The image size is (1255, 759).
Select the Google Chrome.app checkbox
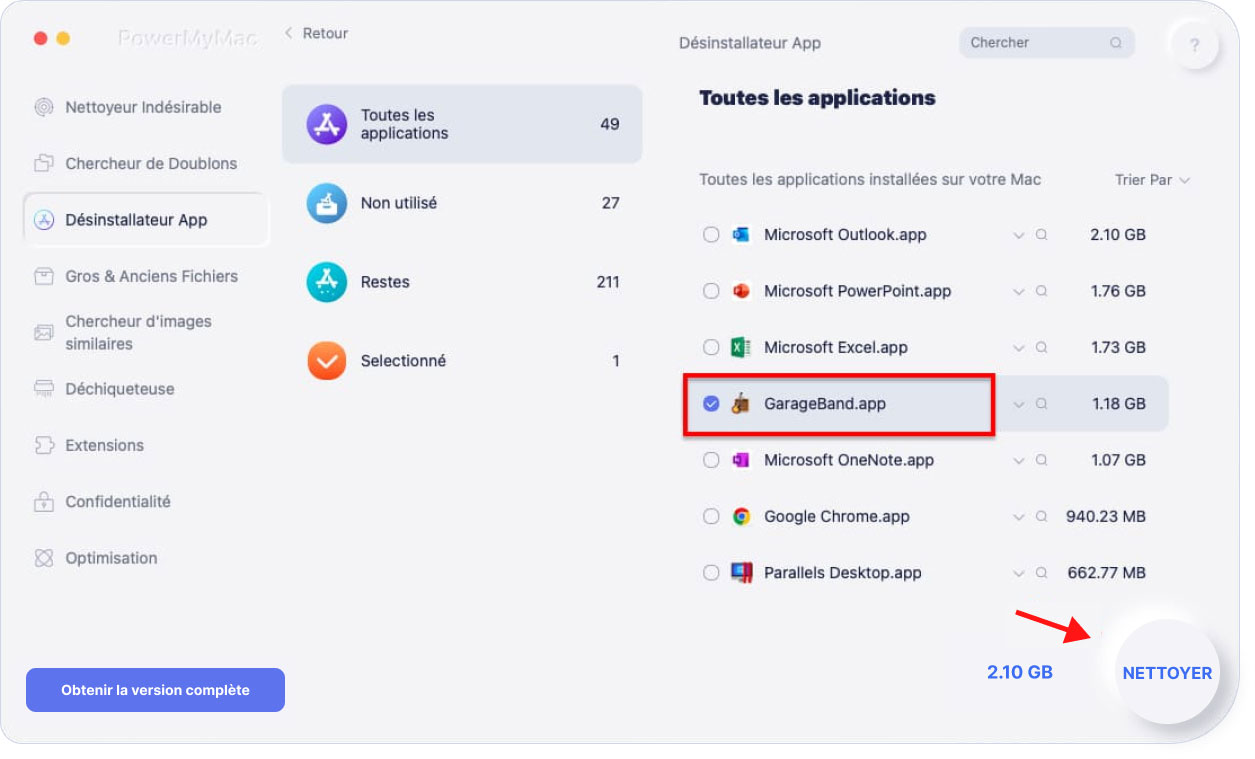[x=711, y=517]
